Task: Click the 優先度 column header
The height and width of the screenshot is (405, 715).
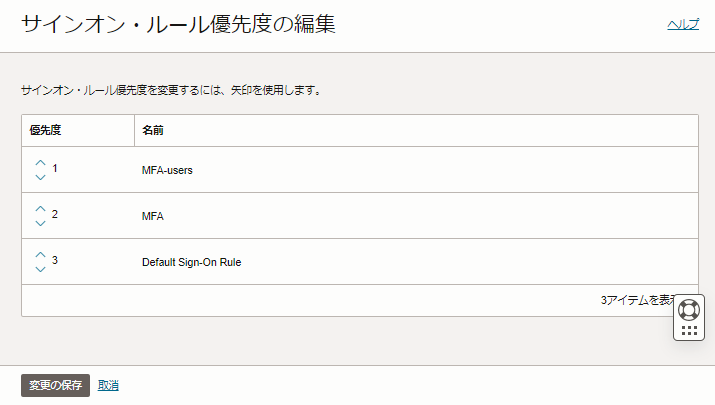Action: [47, 130]
